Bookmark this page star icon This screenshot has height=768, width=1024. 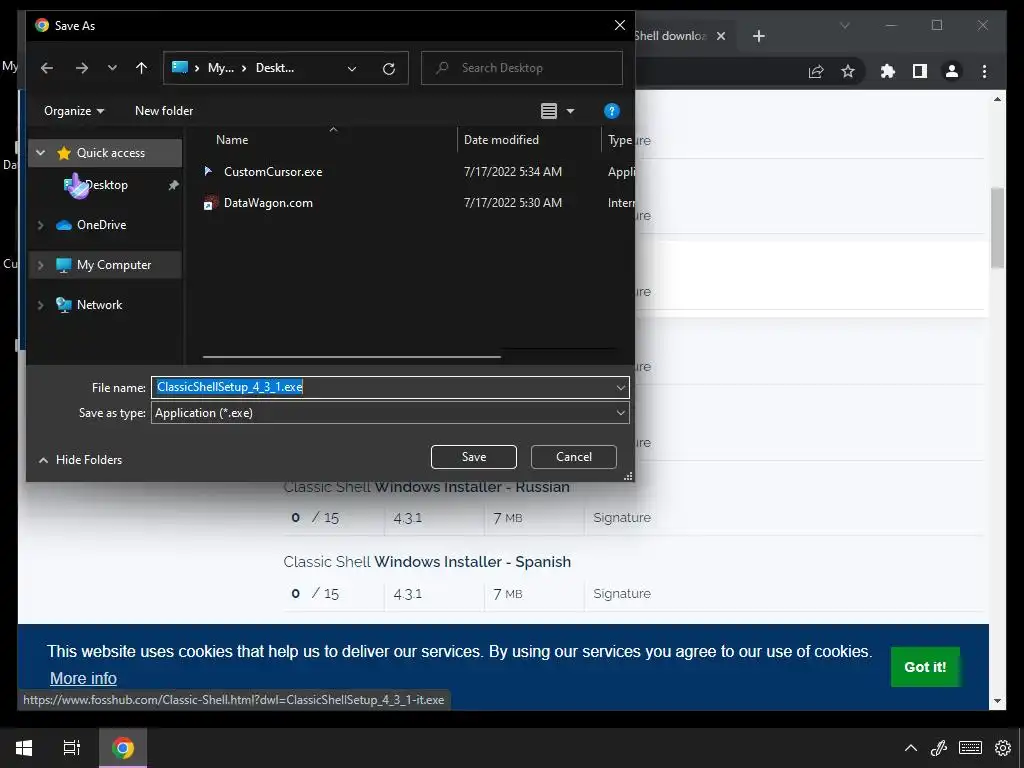[848, 71]
